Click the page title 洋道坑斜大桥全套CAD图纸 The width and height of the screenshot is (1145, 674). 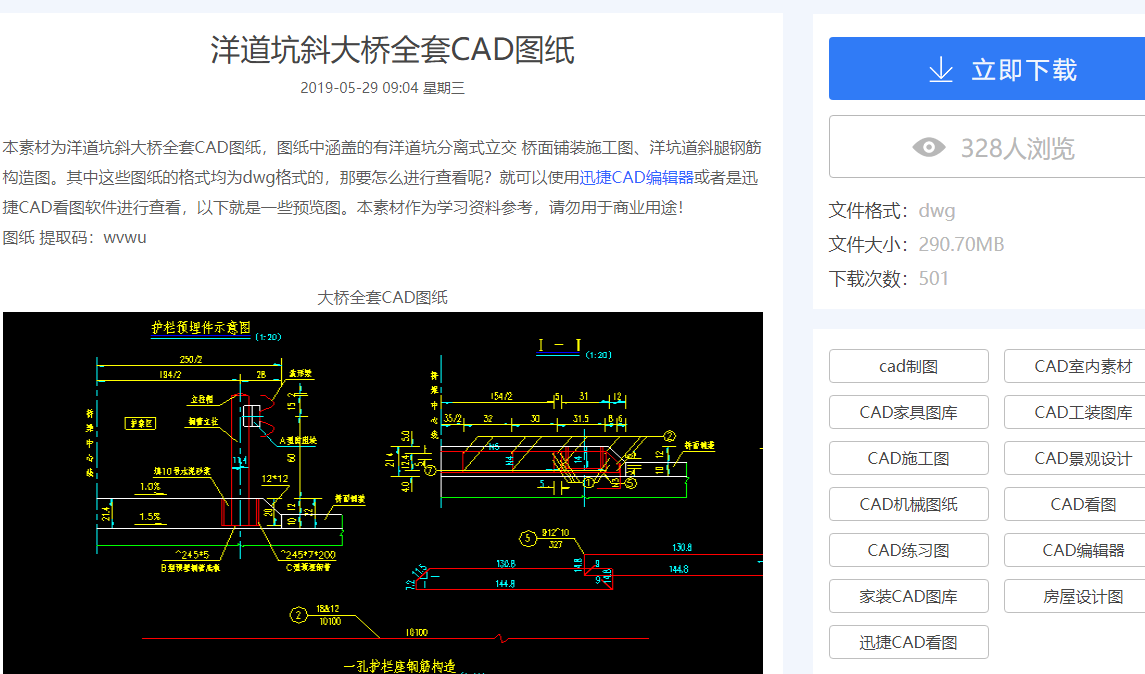[x=392, y=50]
